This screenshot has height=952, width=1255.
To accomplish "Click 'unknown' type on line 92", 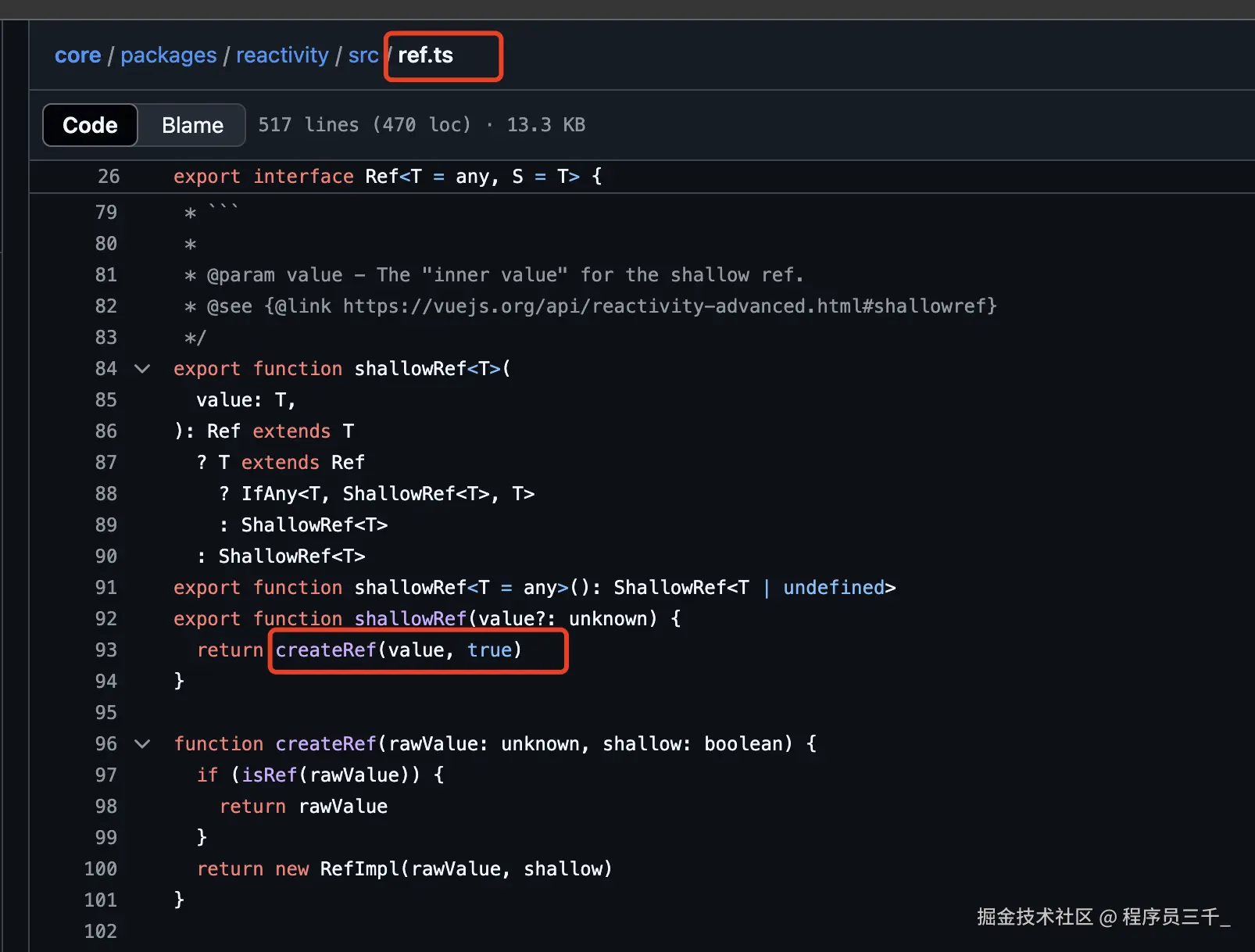I will [608, 619].
